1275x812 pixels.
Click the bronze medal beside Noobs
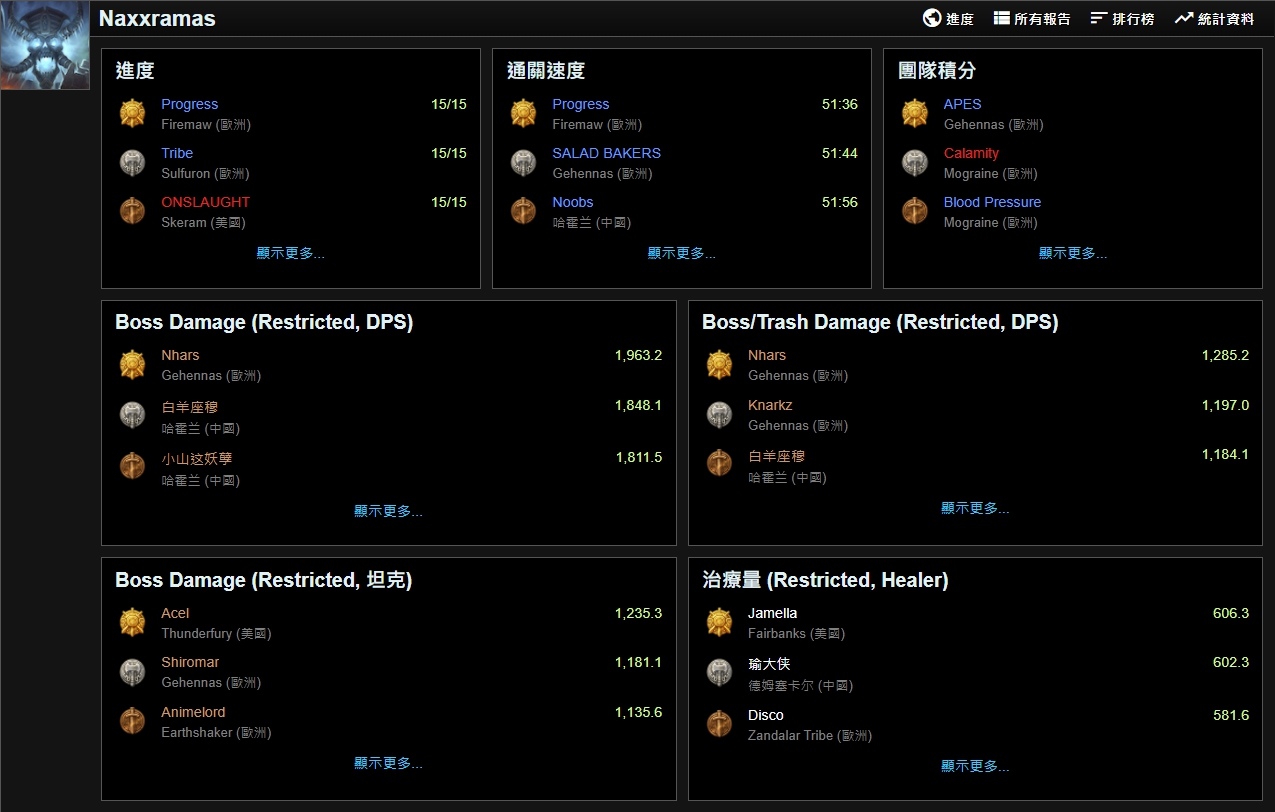pos(523,211)
